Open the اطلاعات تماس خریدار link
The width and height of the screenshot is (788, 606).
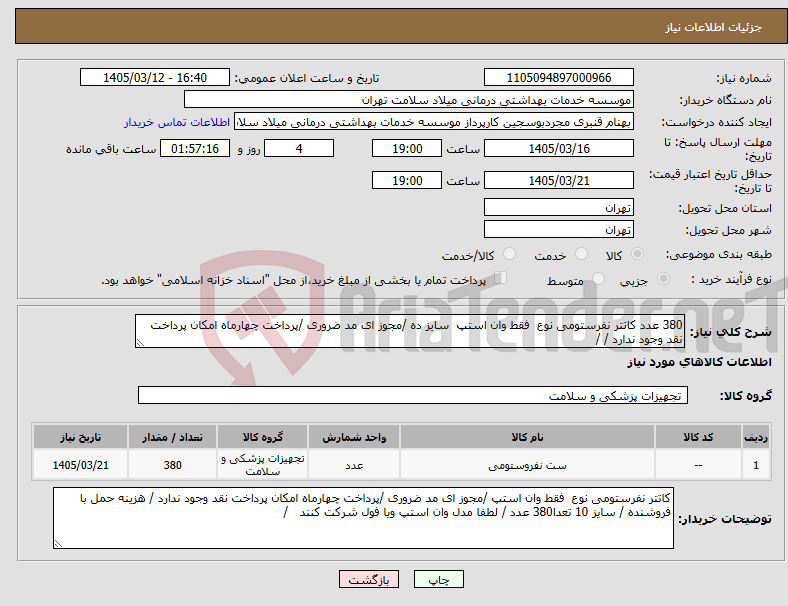tap(177, 122)
